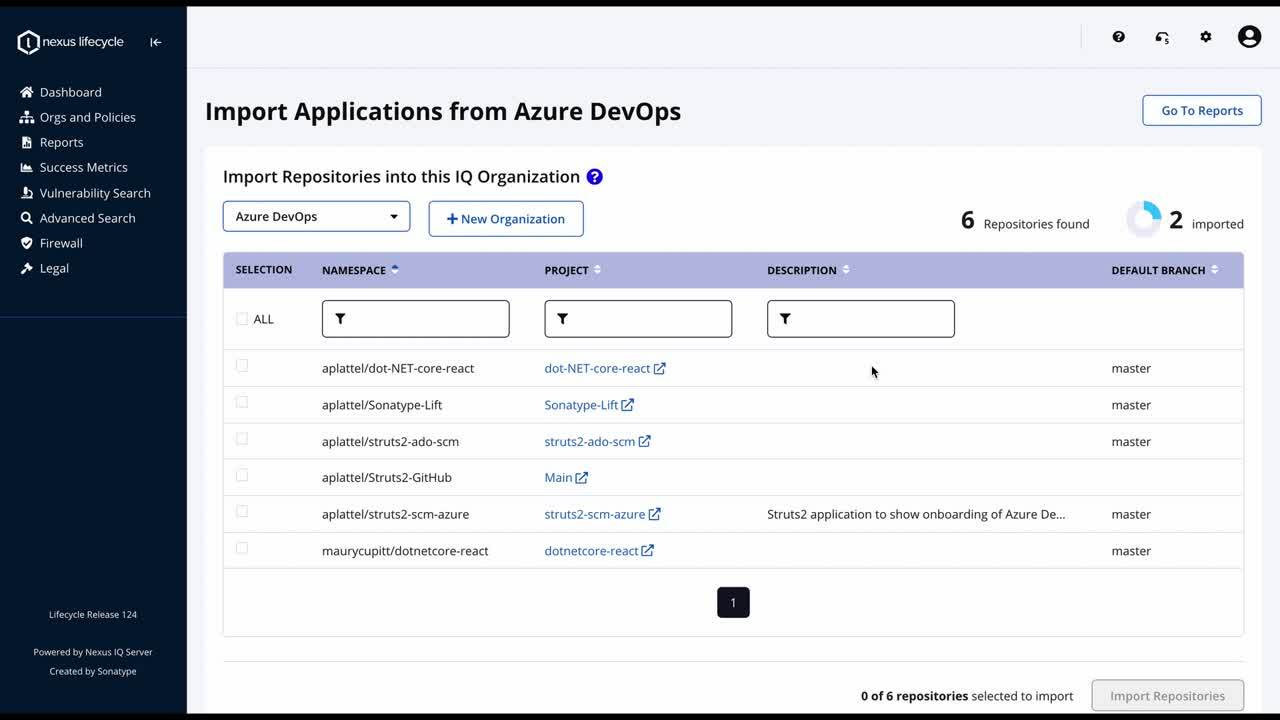The image size is (1280, 720).
Task: Open the Firewall section
Action: pos(61,243)
